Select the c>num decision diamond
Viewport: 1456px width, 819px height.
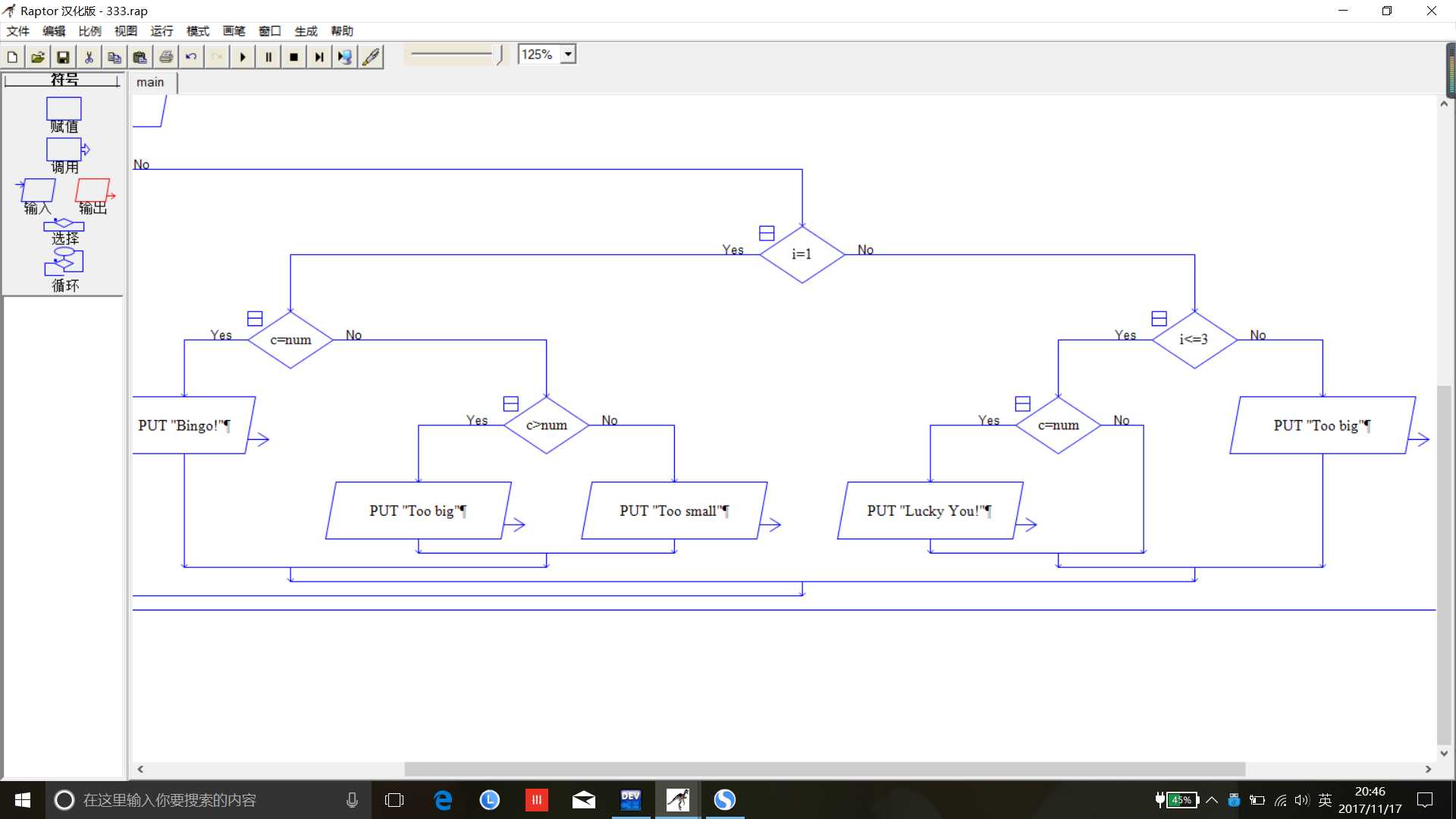pyautogui.click(x=546, y=425)
